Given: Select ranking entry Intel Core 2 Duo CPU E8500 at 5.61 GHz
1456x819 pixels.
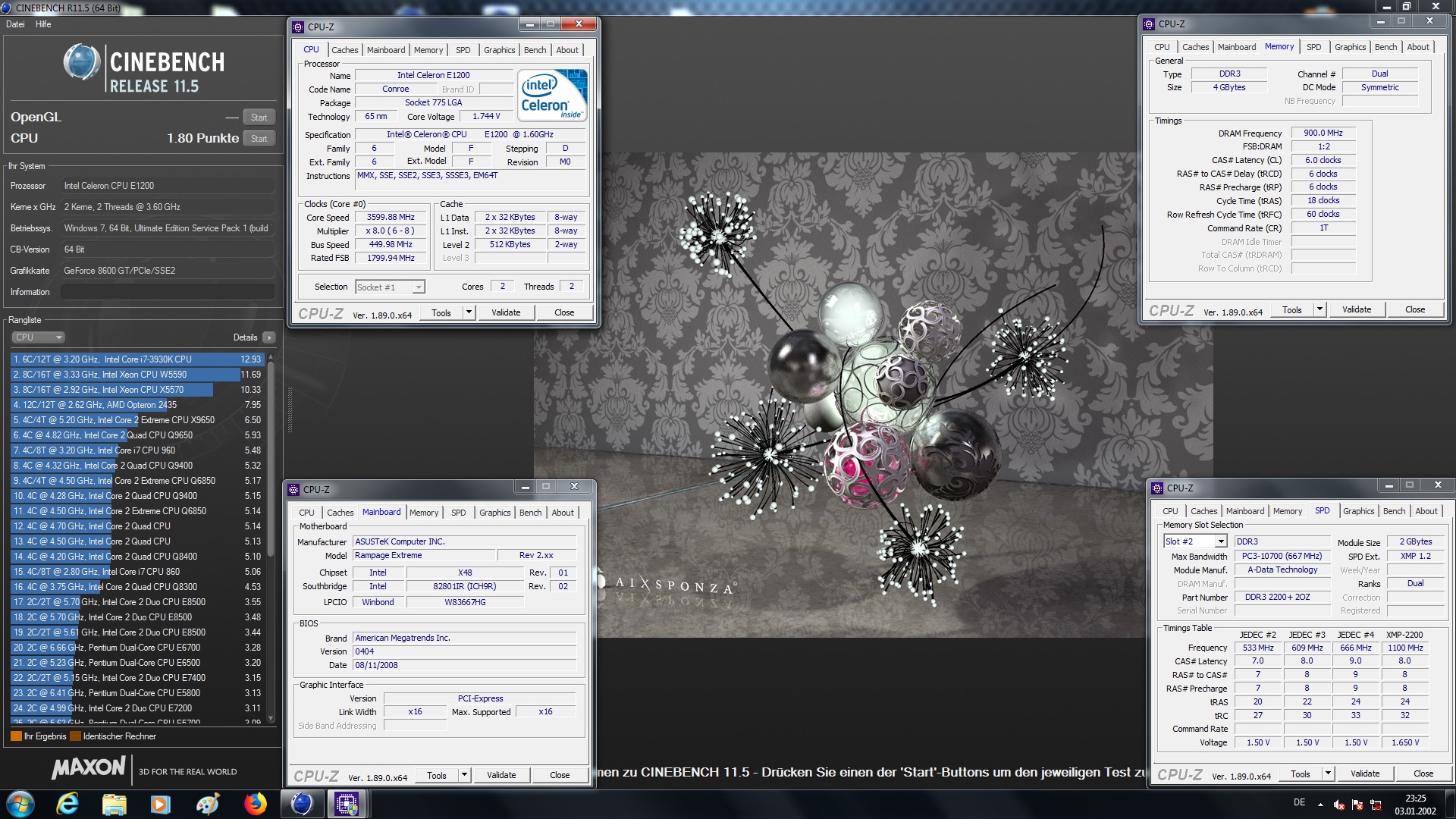Looking at the screenshot, I should (x=136, y=632).
